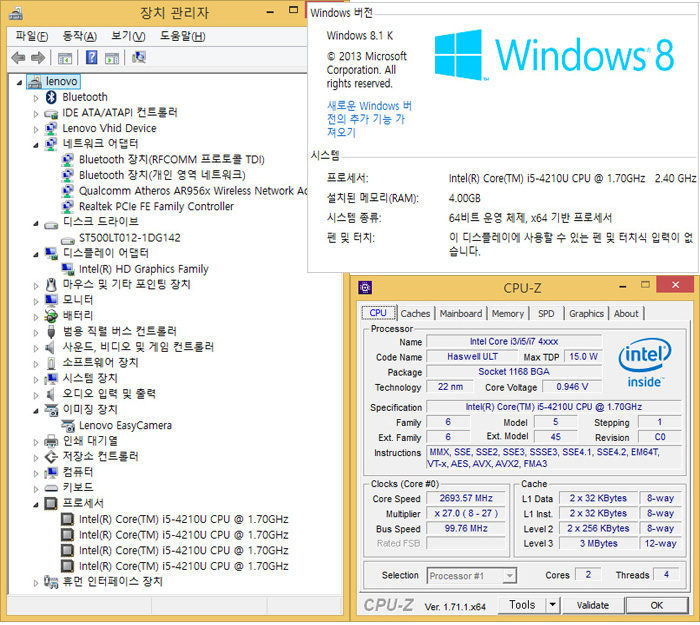Open the 파일(F) menu

click(x=32, y=36)
